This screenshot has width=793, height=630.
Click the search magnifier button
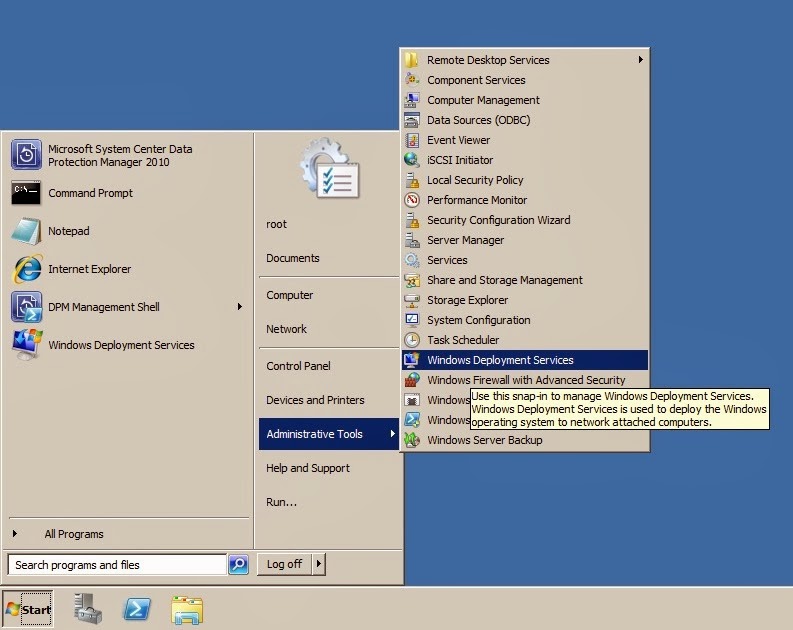(238, 564)
